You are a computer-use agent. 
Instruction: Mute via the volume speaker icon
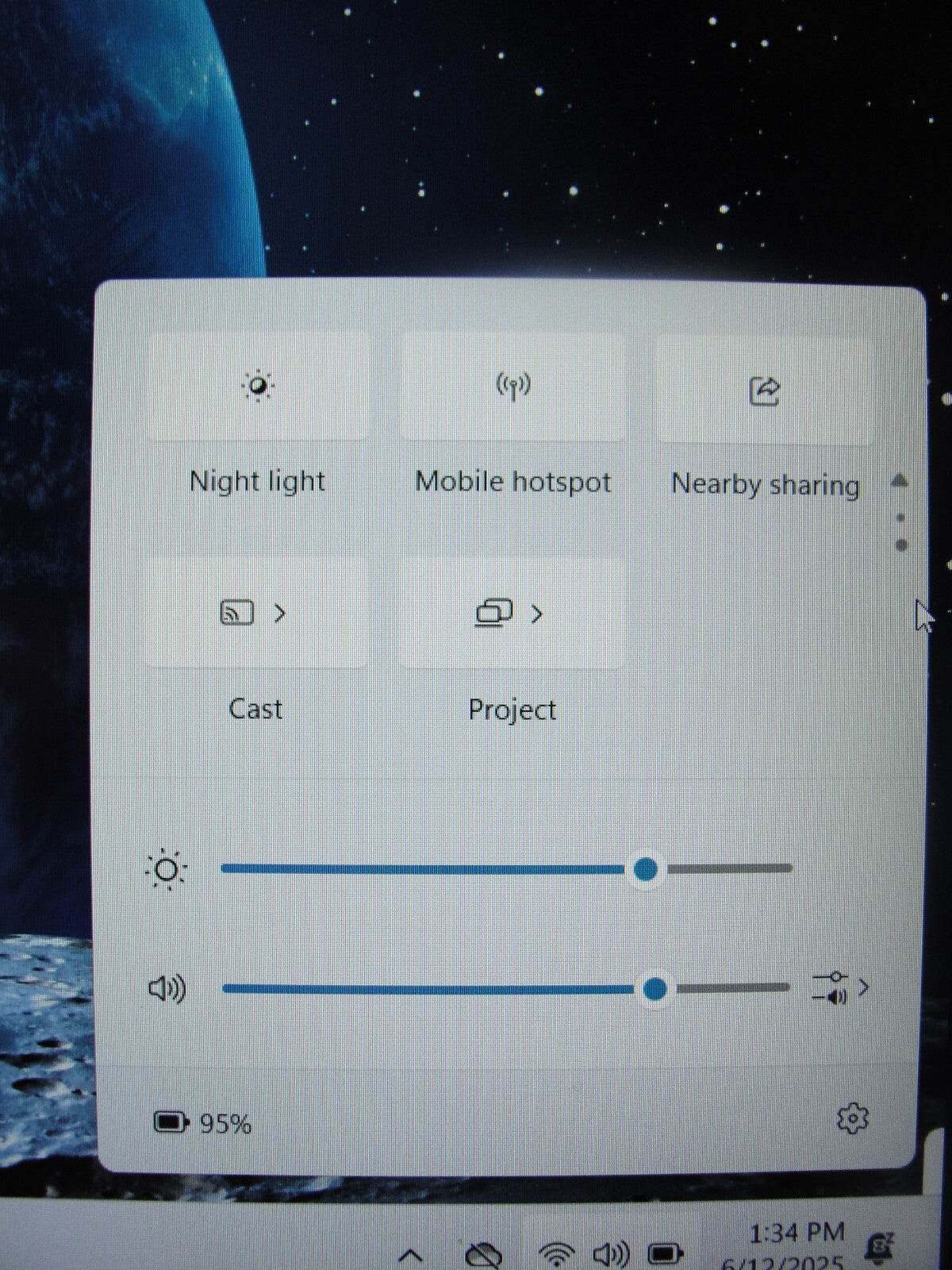click(167, 988)
